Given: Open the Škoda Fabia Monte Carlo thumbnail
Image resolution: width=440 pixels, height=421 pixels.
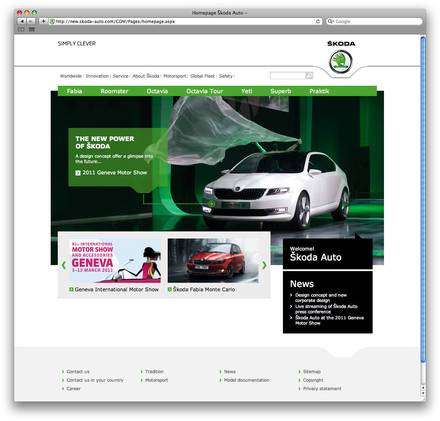Looking at the screenshot, I should click(x=213, y=261).
